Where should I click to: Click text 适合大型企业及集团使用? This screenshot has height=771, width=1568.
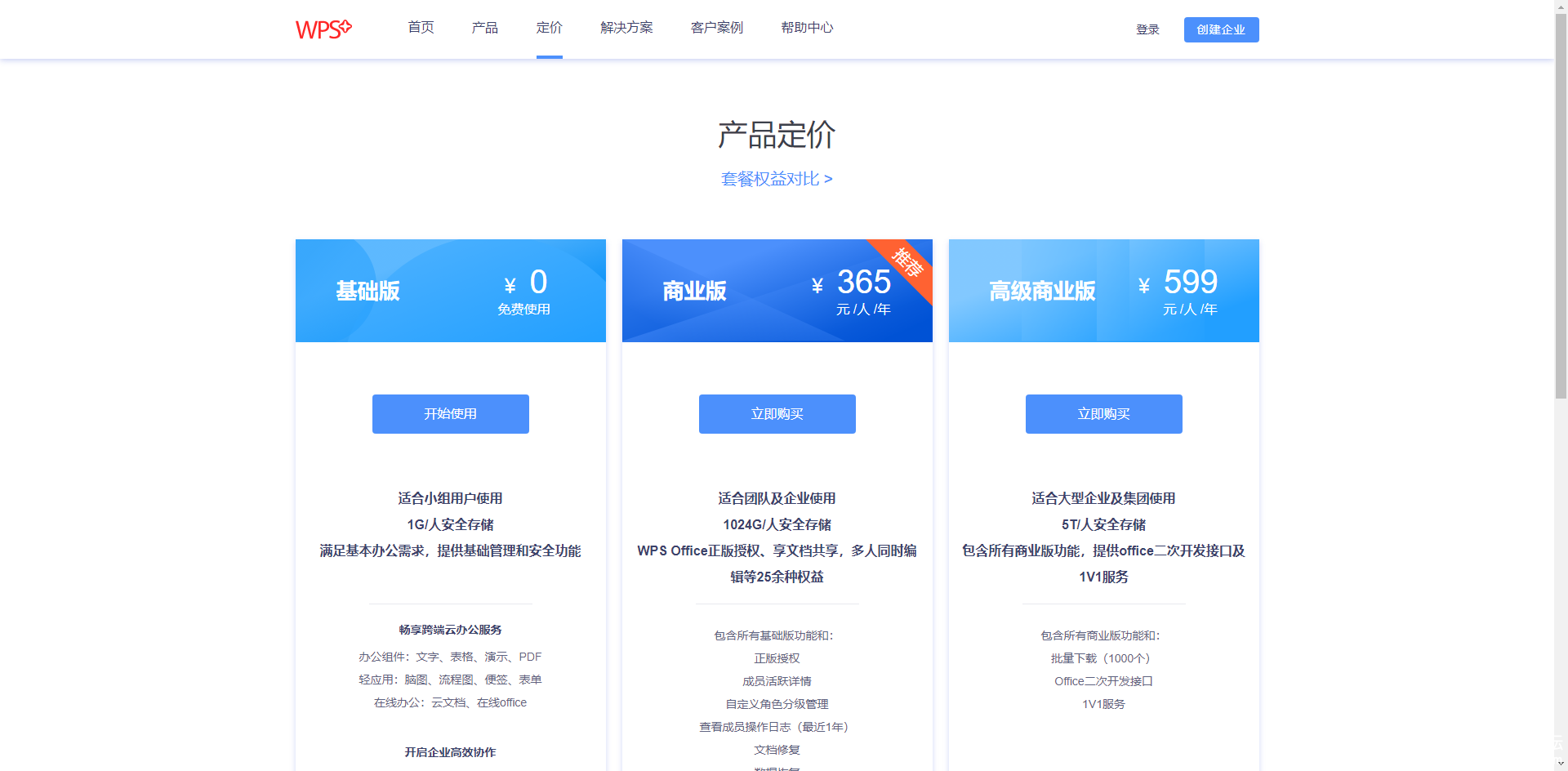pos(1104,498)
